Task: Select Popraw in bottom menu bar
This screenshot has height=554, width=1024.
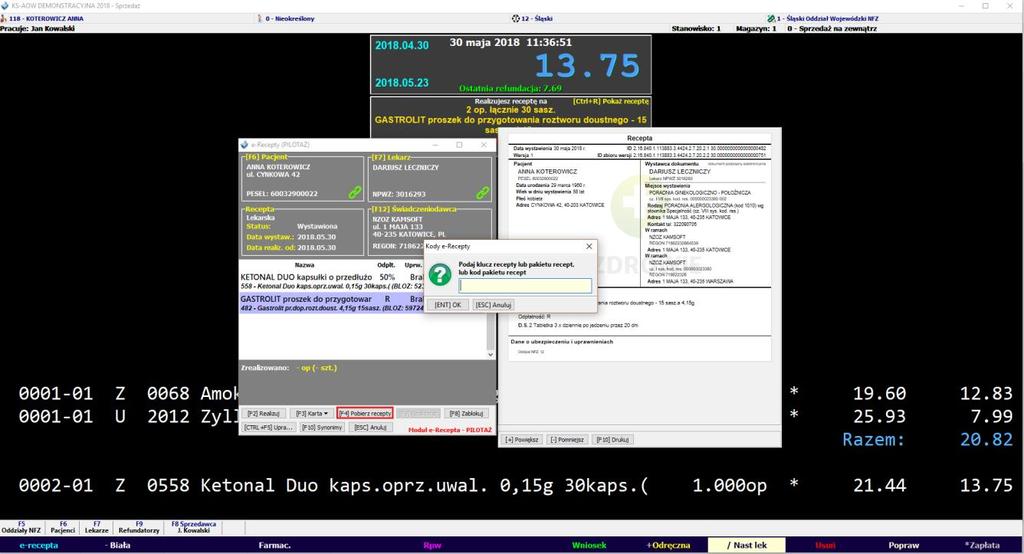Action: coord(904,545)
